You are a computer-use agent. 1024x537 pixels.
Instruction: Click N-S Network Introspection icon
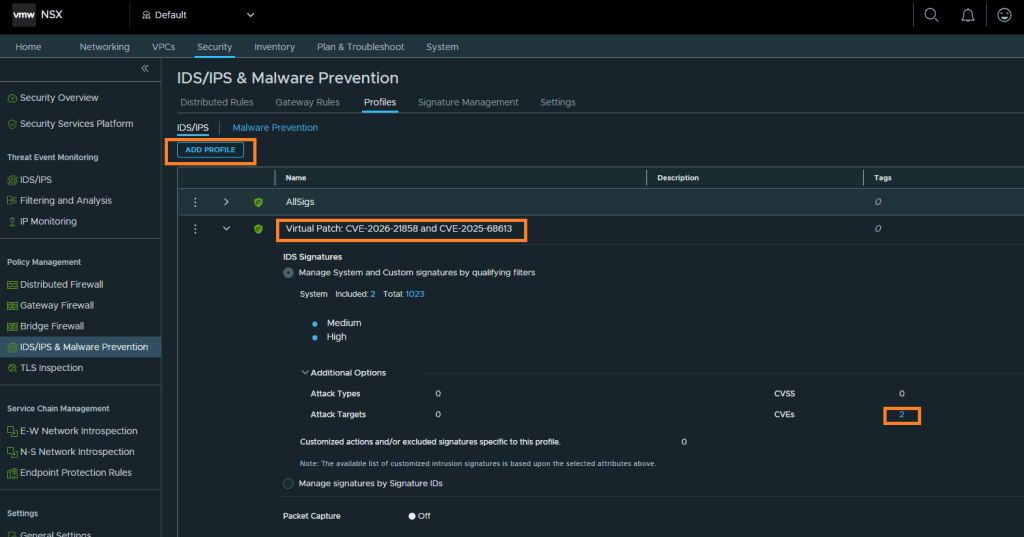click(x=12, y=452)
